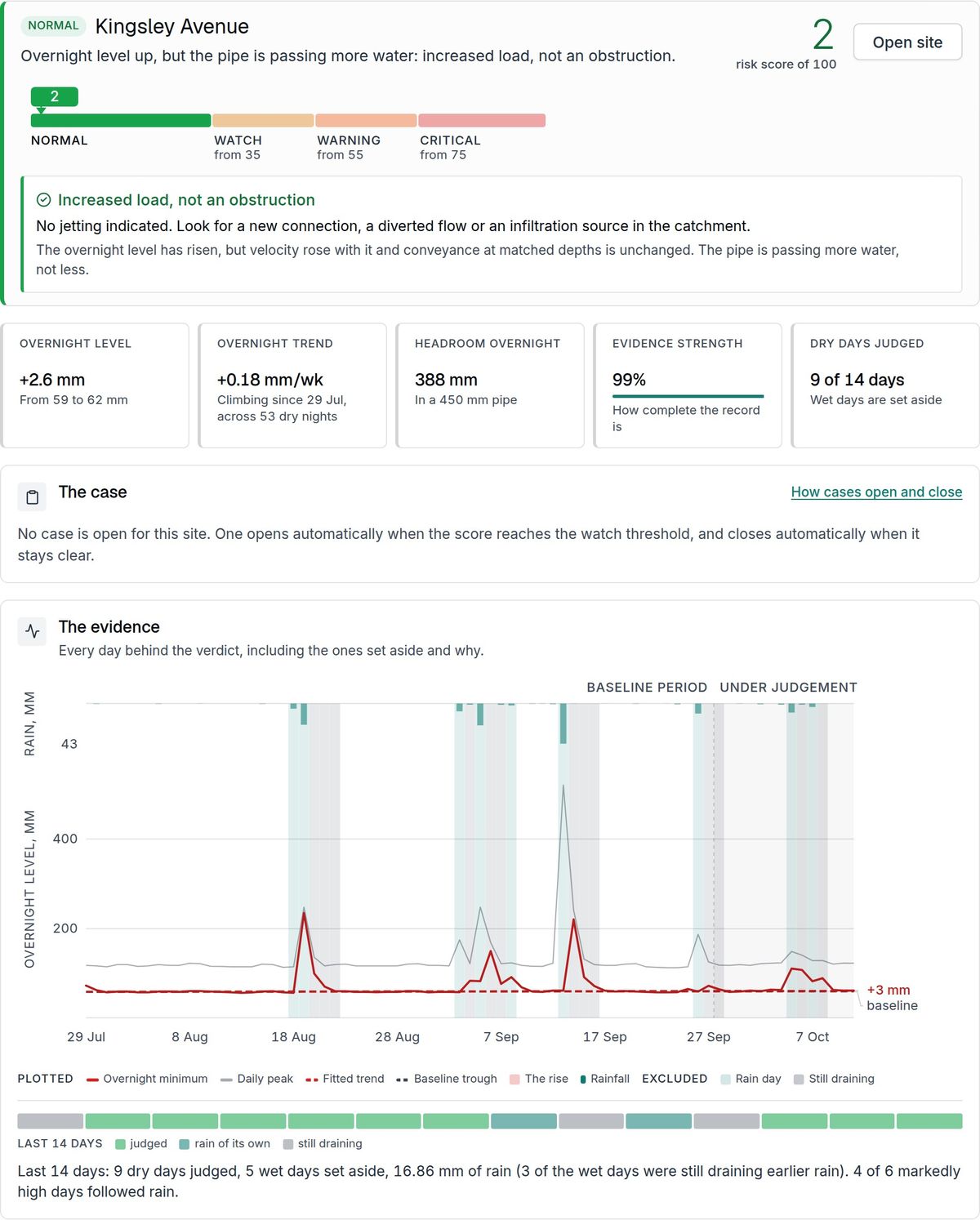Viewport: 980px width, 1220px height.
Task: Click the pulse icon beside The evidence
Action: click(x=32, y=631)
